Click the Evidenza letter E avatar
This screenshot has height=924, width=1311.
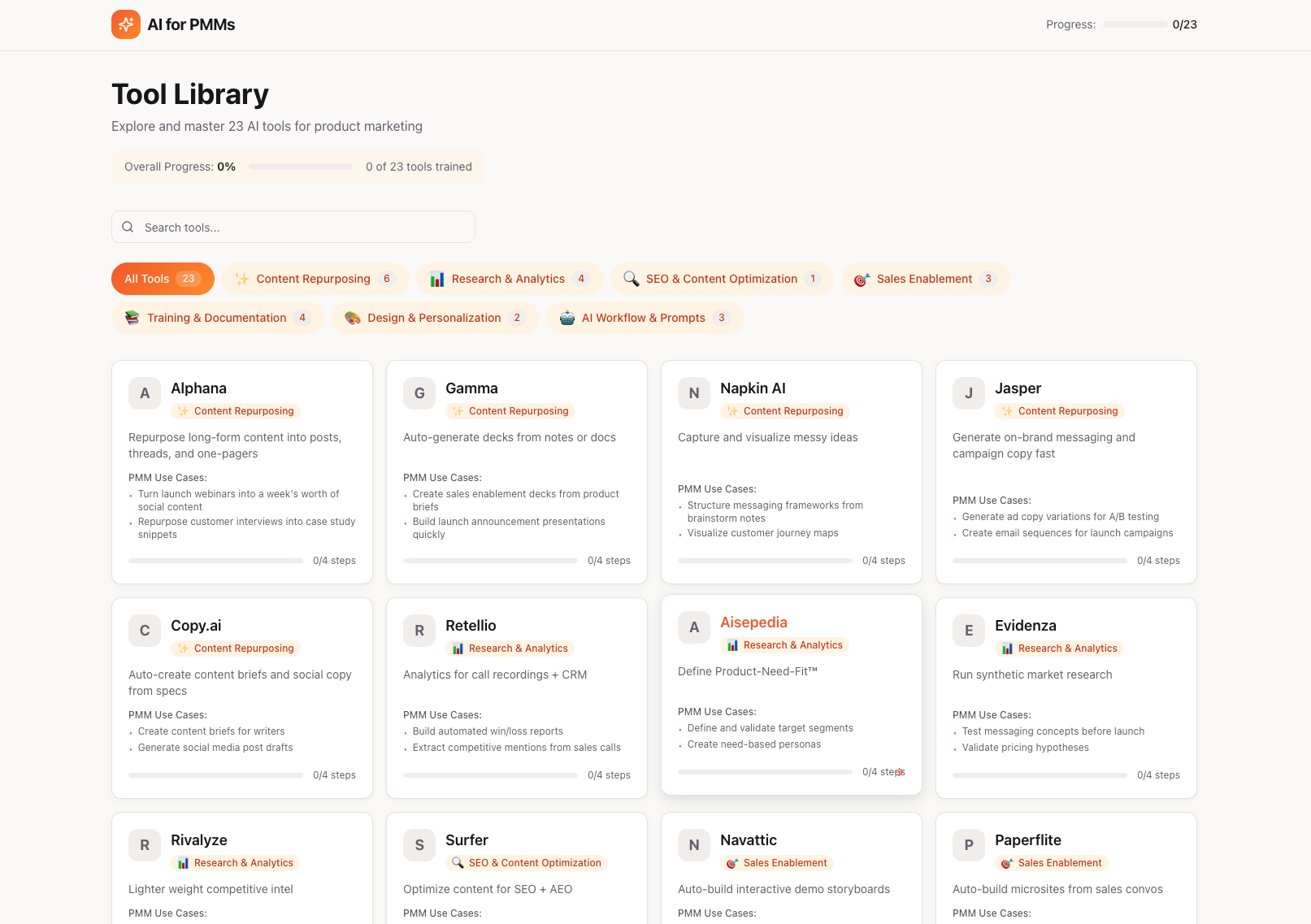click(x=969, y=631)
